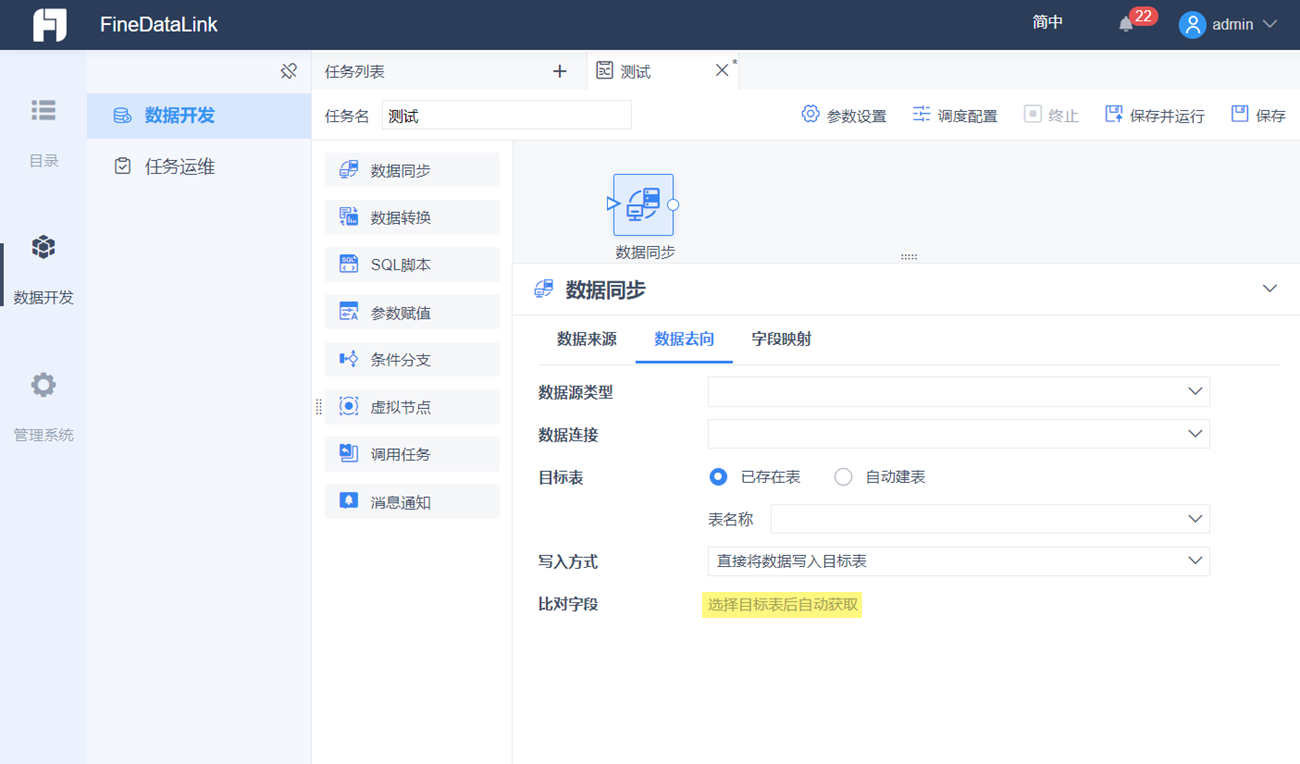Click the admin user avatar icon

(1192, 25)
